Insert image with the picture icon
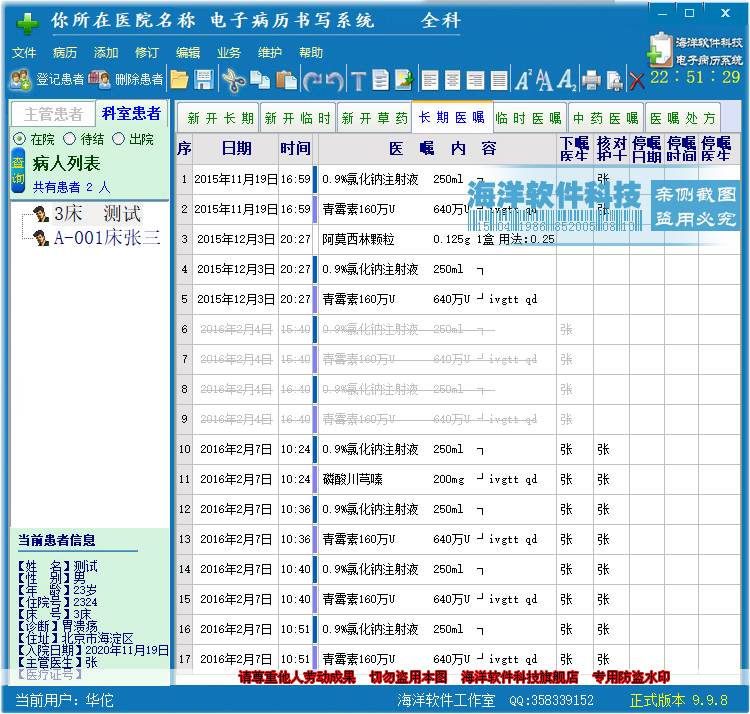 click(404, 80)
